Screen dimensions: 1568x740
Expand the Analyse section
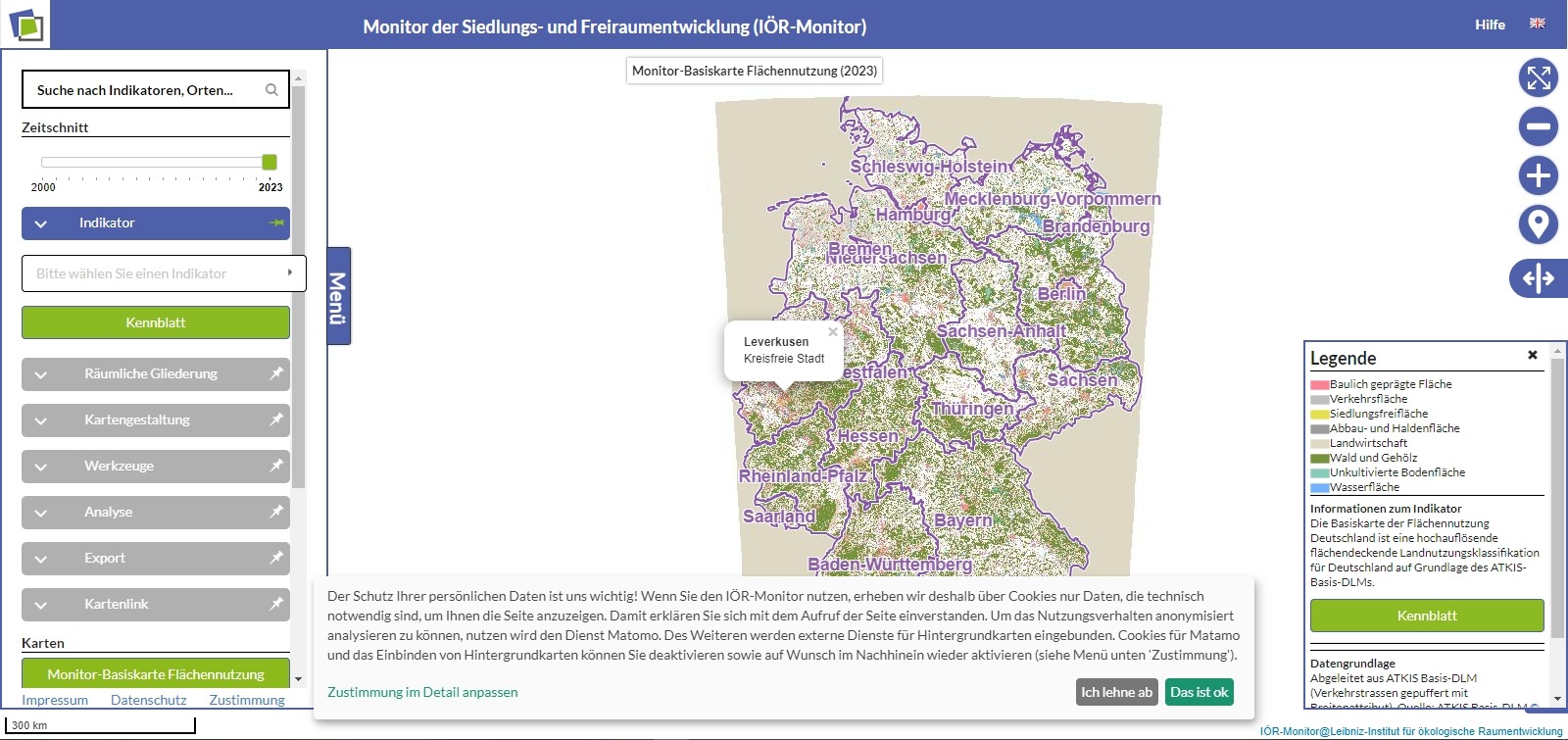(x=41, y=513)
